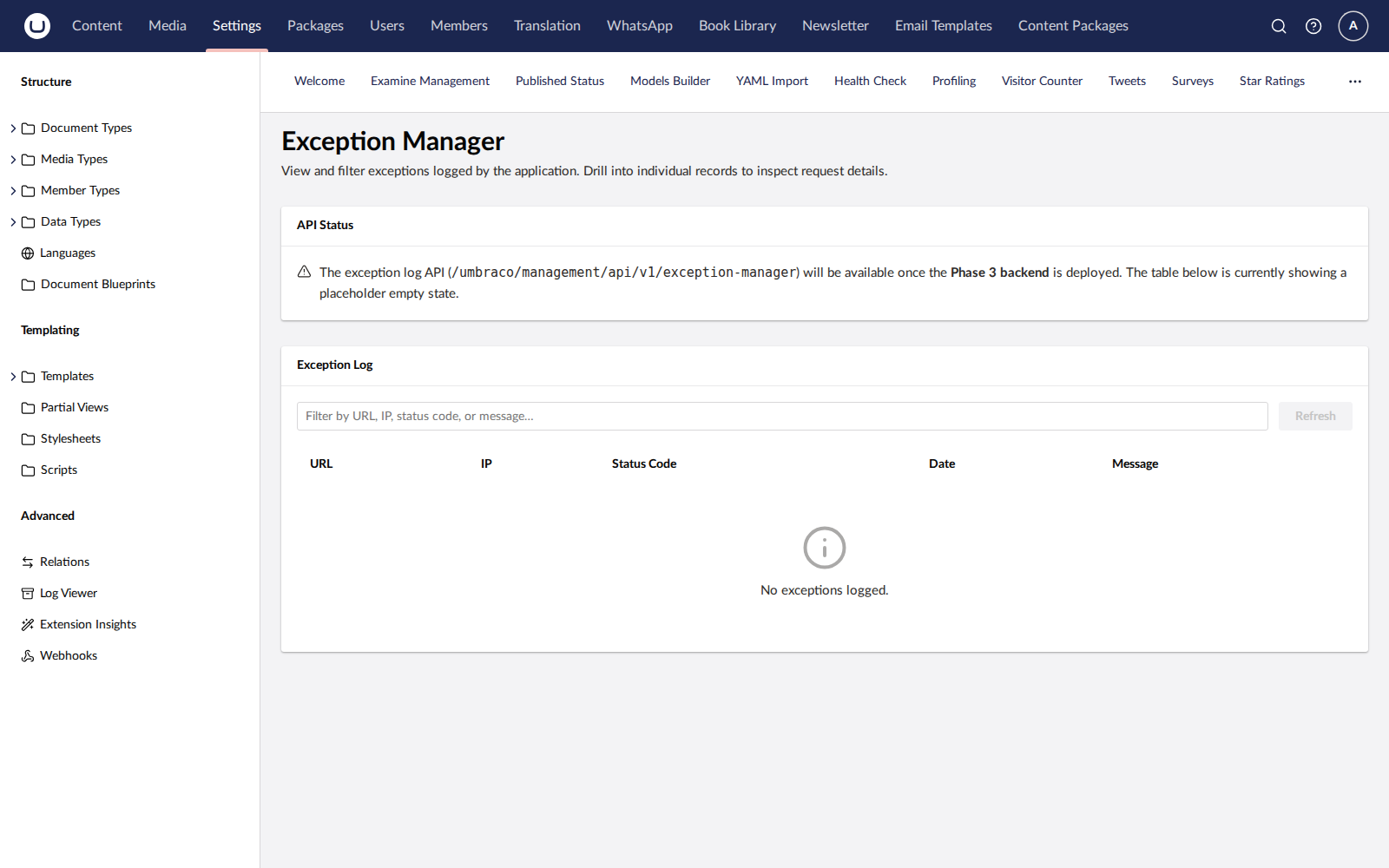This screenshot has width=1389, height=868.
Task: Click the Relations arrows icon
Action: click(x=28, y=562)
